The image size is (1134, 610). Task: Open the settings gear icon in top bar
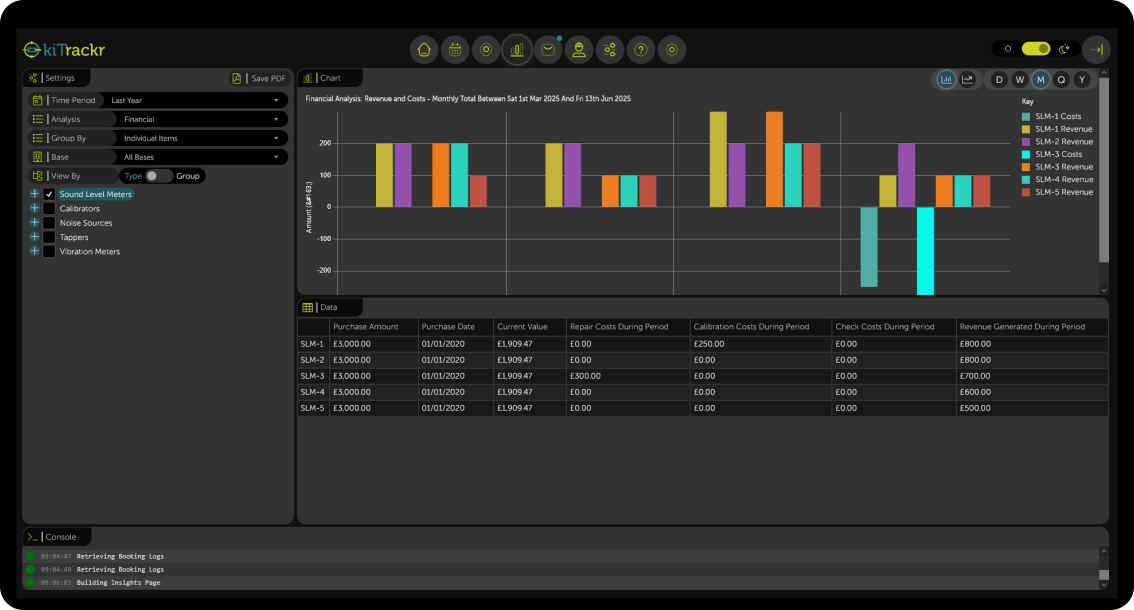[672, 49]
